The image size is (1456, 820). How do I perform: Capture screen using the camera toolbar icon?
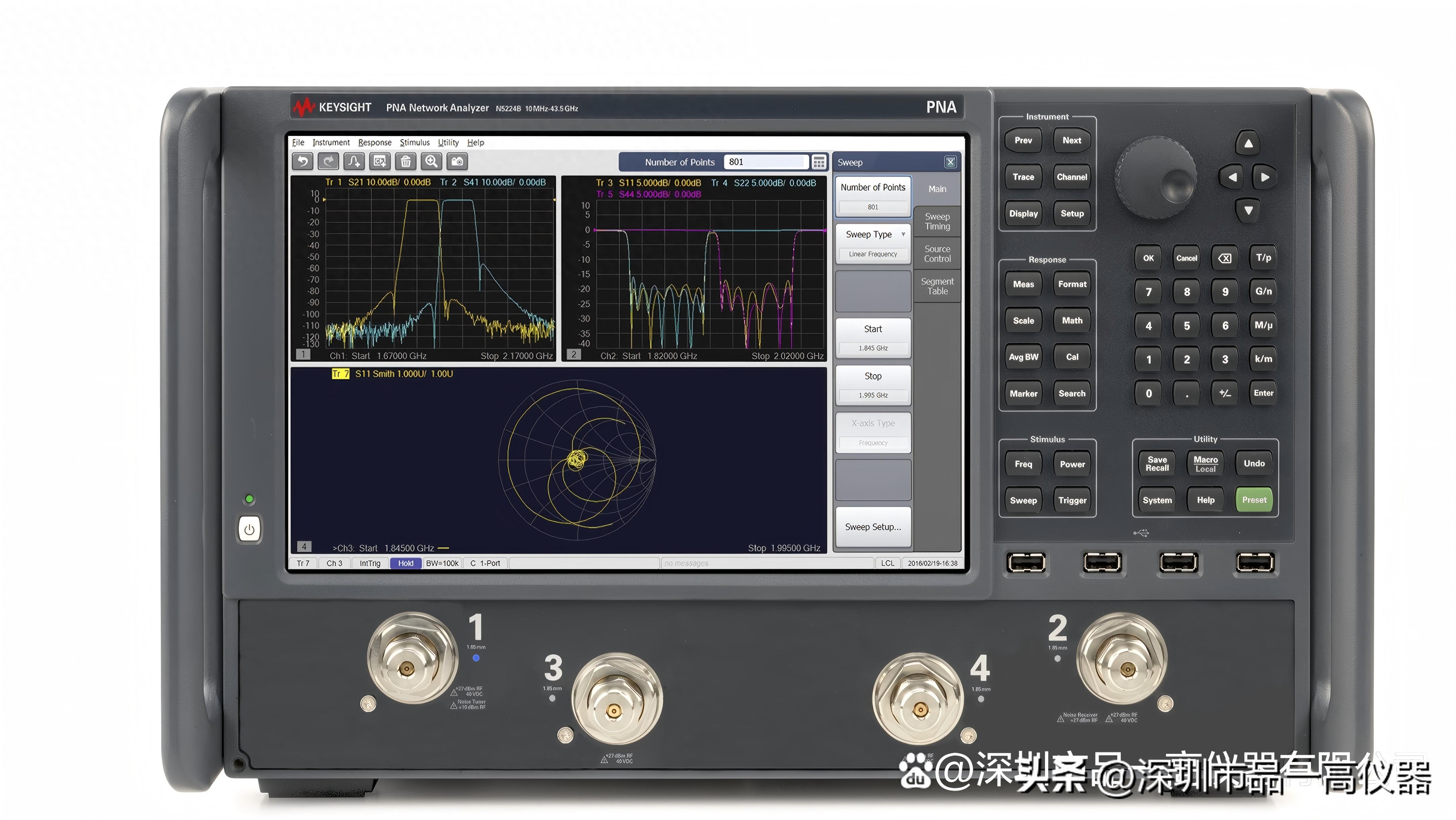(x=457, y=162)
